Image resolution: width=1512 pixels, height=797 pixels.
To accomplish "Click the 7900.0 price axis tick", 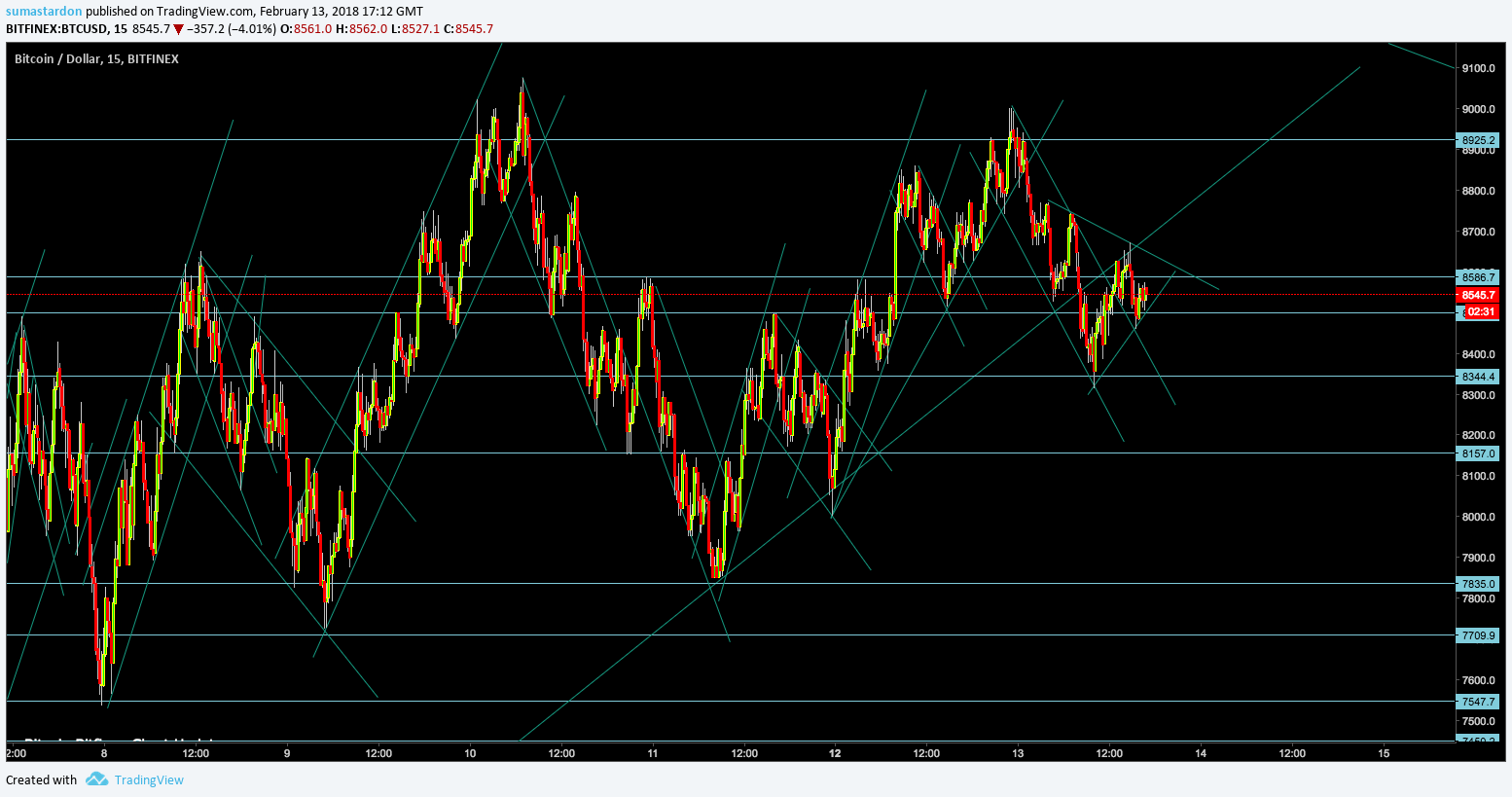I will click(1478, 558).
